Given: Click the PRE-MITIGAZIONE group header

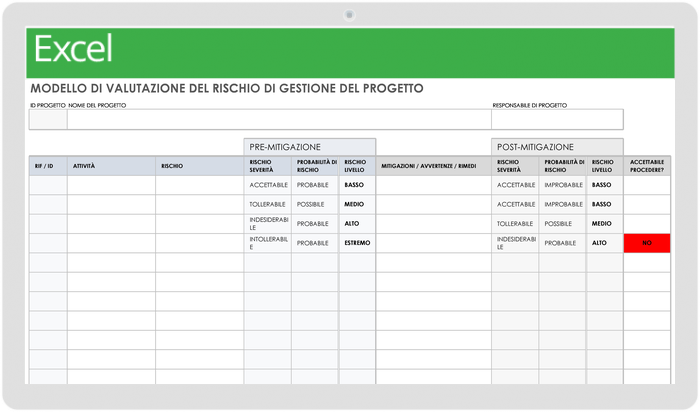Looking at the screenshot, I should coord(309,147).
